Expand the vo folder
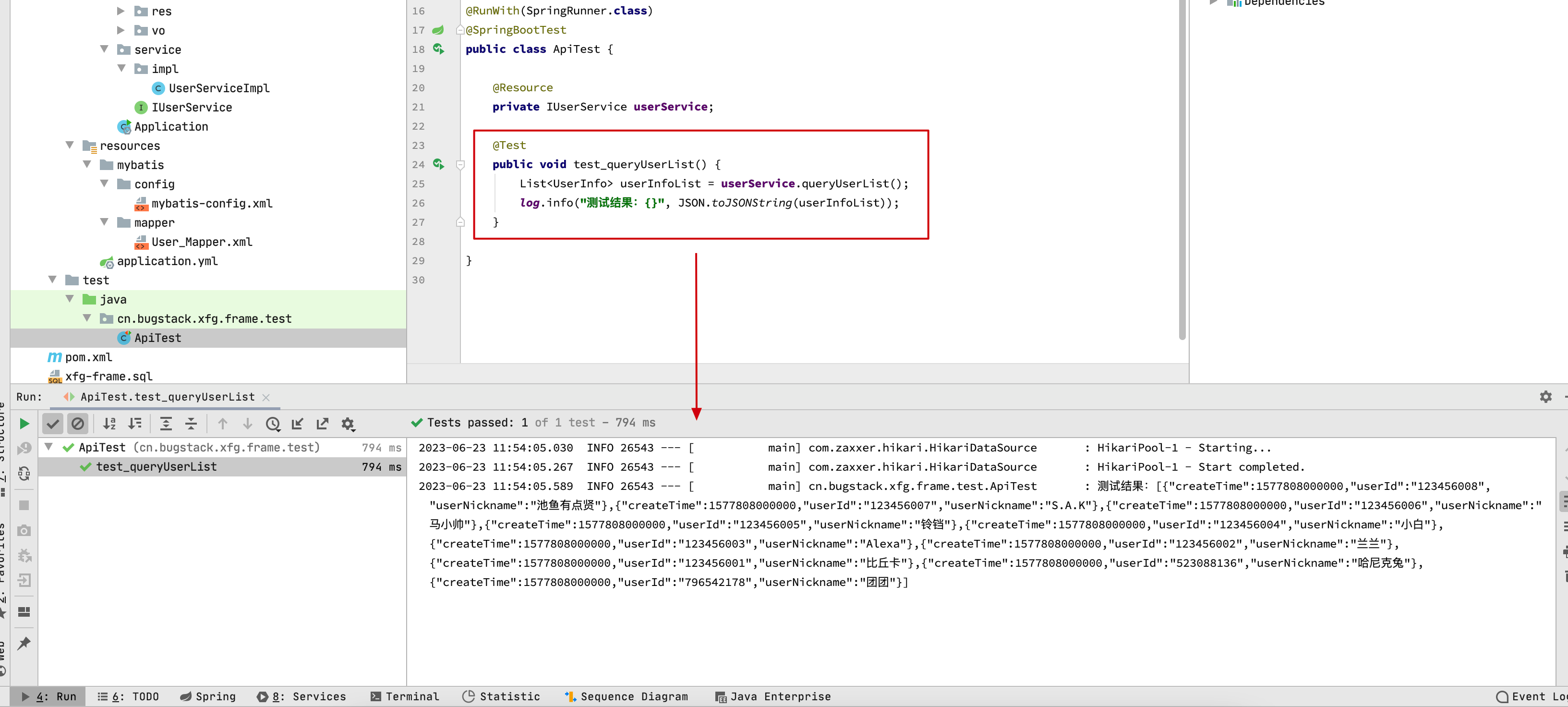 point(121,30)
